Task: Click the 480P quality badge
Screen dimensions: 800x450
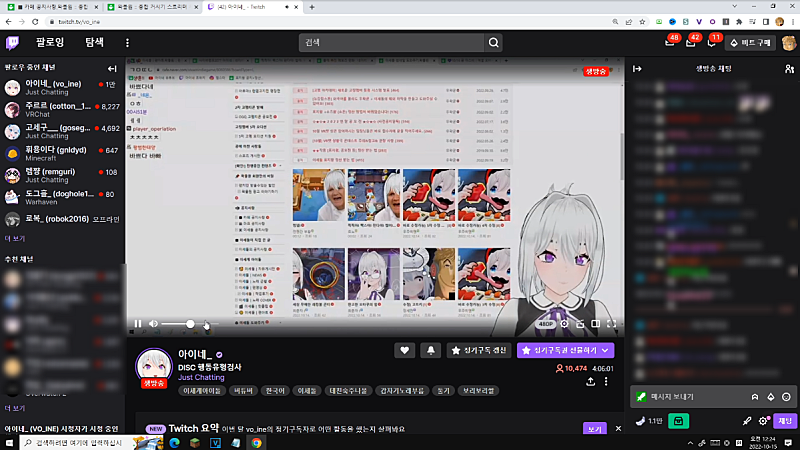Action: click(545, 324)
